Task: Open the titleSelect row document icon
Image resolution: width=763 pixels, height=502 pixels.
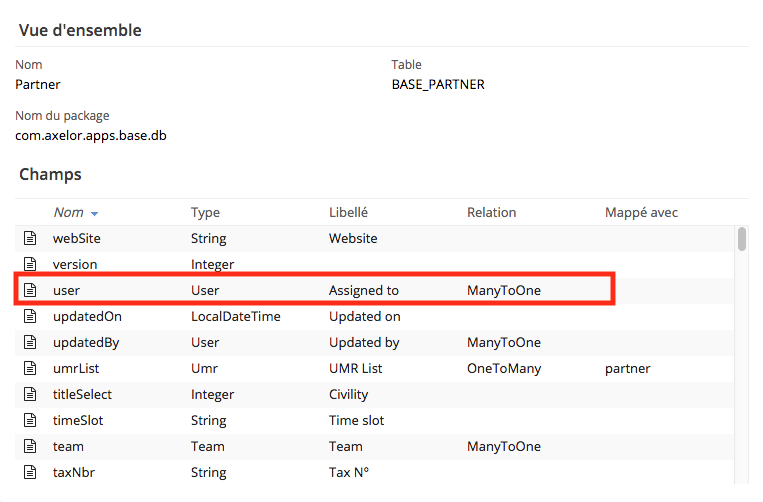Action: (x=30, y=394)
